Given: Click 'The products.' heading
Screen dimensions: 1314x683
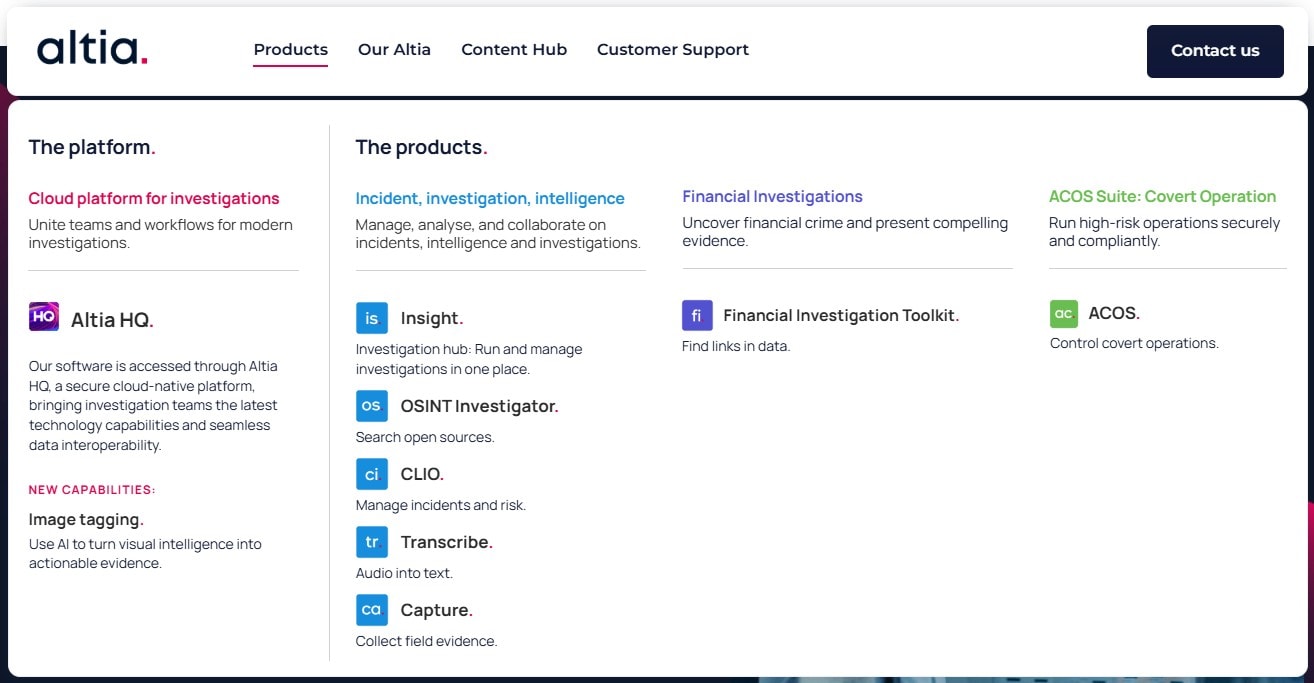Looking at the screenshot, I should [421, 147].
